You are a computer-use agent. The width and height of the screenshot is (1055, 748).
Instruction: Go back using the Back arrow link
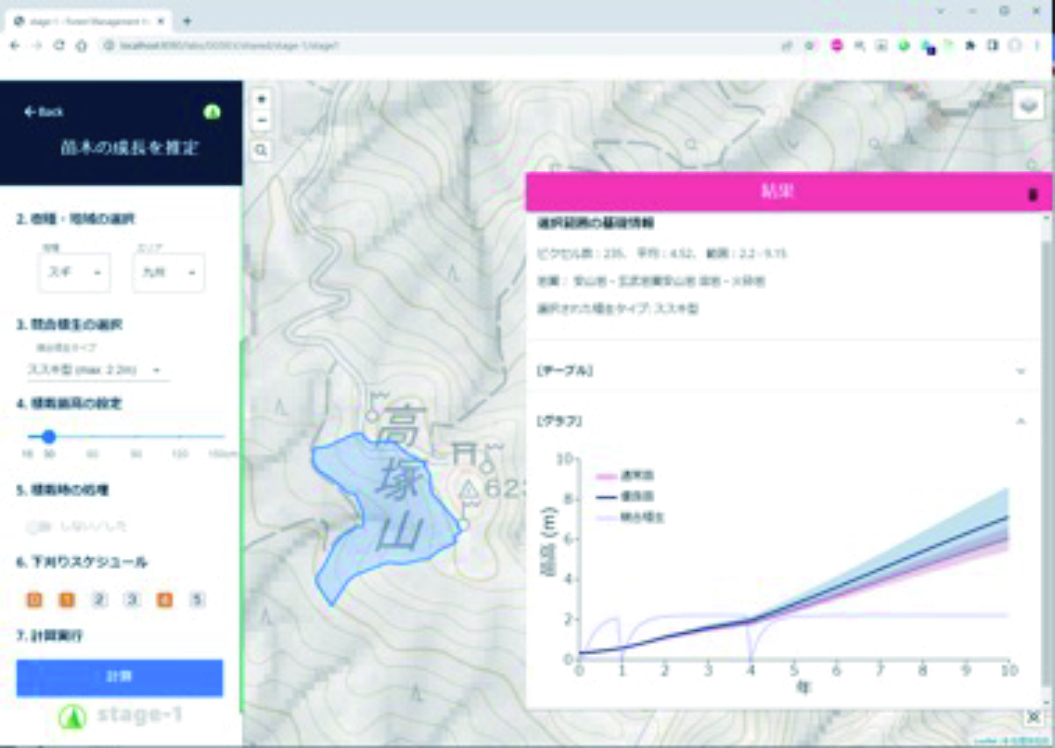44,112
